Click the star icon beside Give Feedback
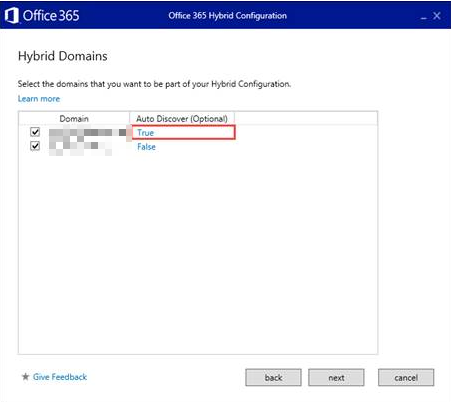 click(25, 377)
